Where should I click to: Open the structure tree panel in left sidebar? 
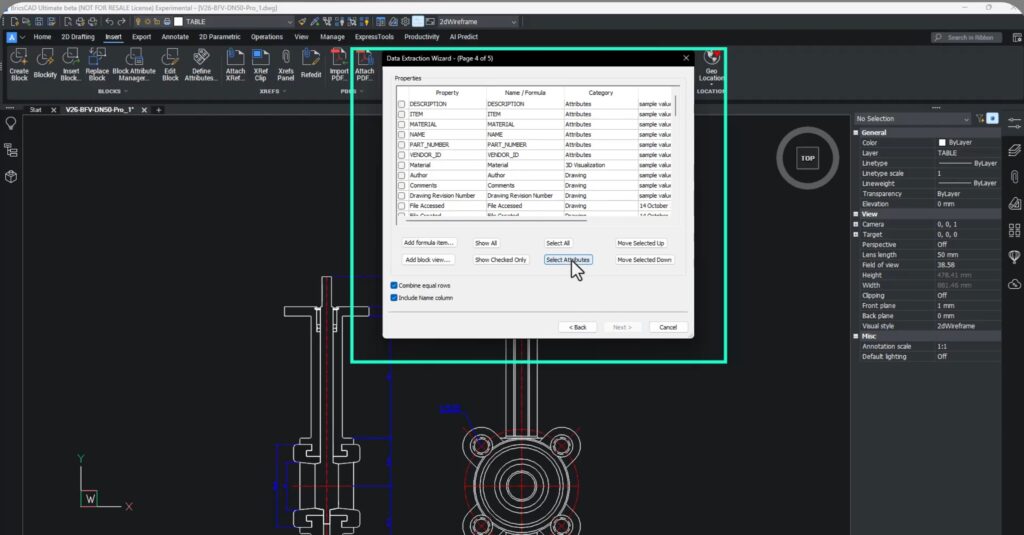pos(10,150)
